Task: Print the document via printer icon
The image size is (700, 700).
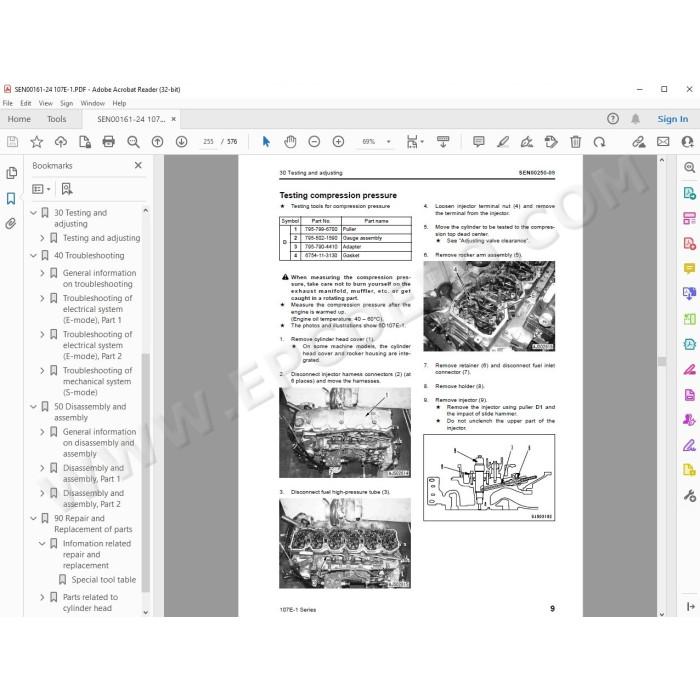Action: [x=108, y=142]
